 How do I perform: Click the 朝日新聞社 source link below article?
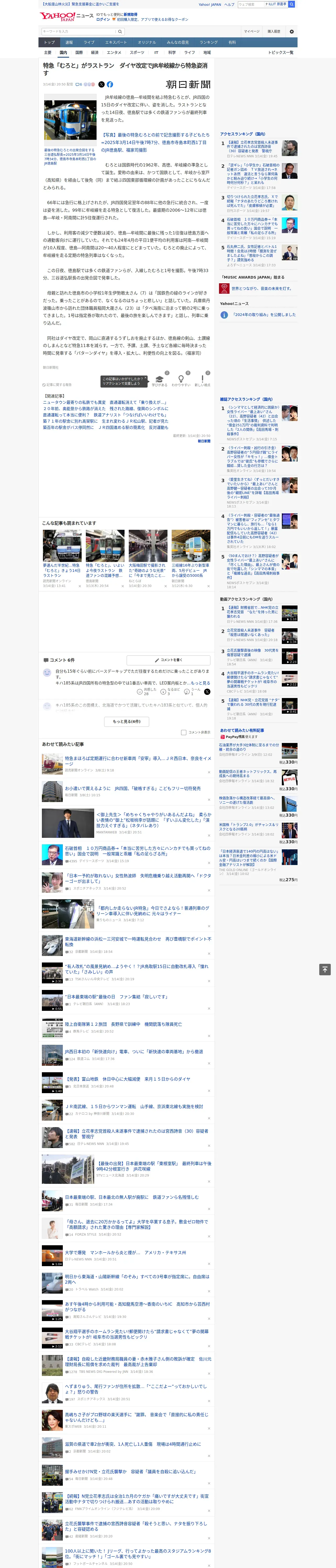51,367
